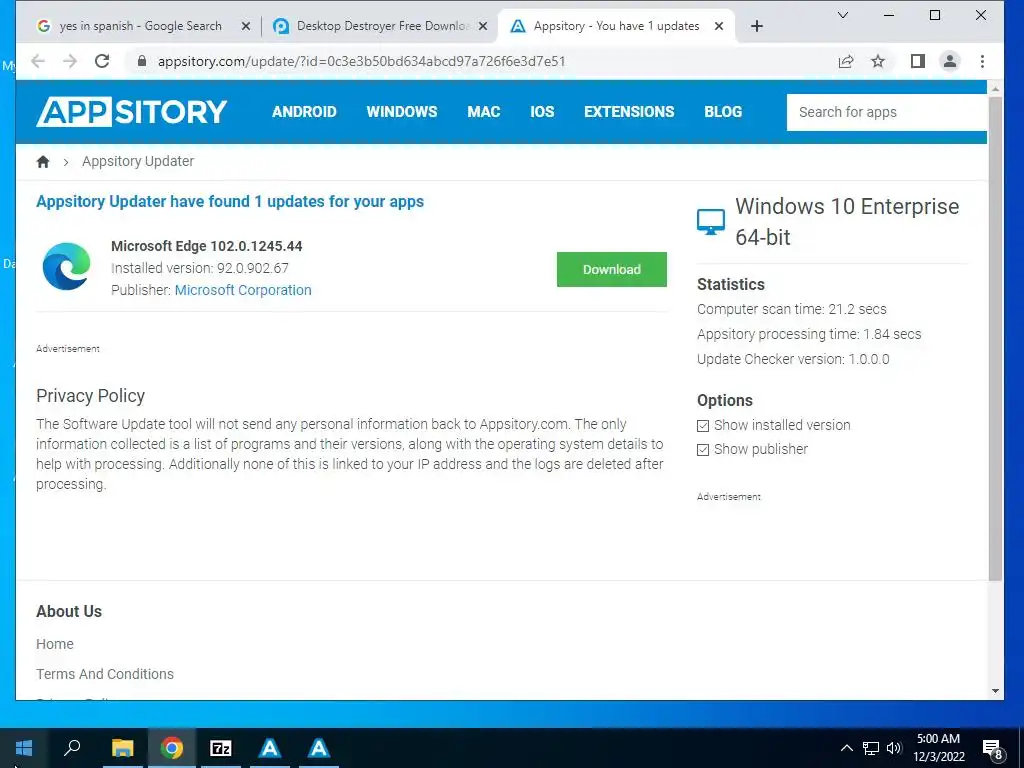This screenshot has width=1024, height=768.
Task: Open the WINDOWS menu
Action: coord(402,112)
